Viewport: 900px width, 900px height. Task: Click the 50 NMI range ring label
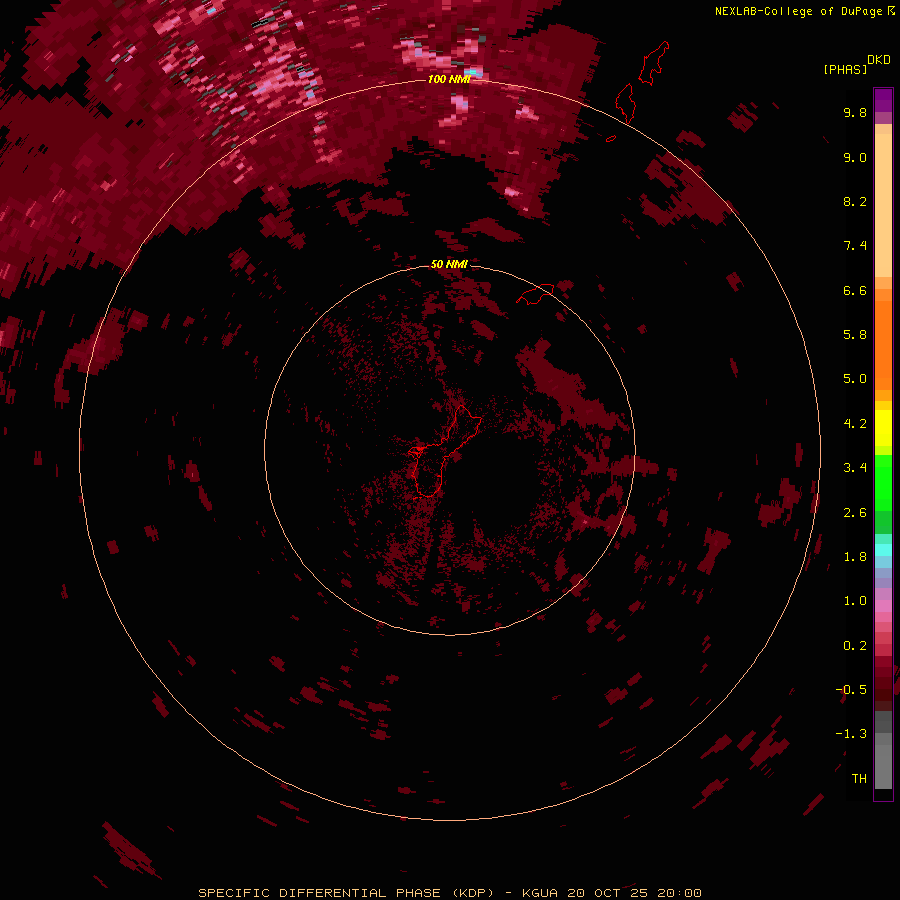(x=449, y=264)
